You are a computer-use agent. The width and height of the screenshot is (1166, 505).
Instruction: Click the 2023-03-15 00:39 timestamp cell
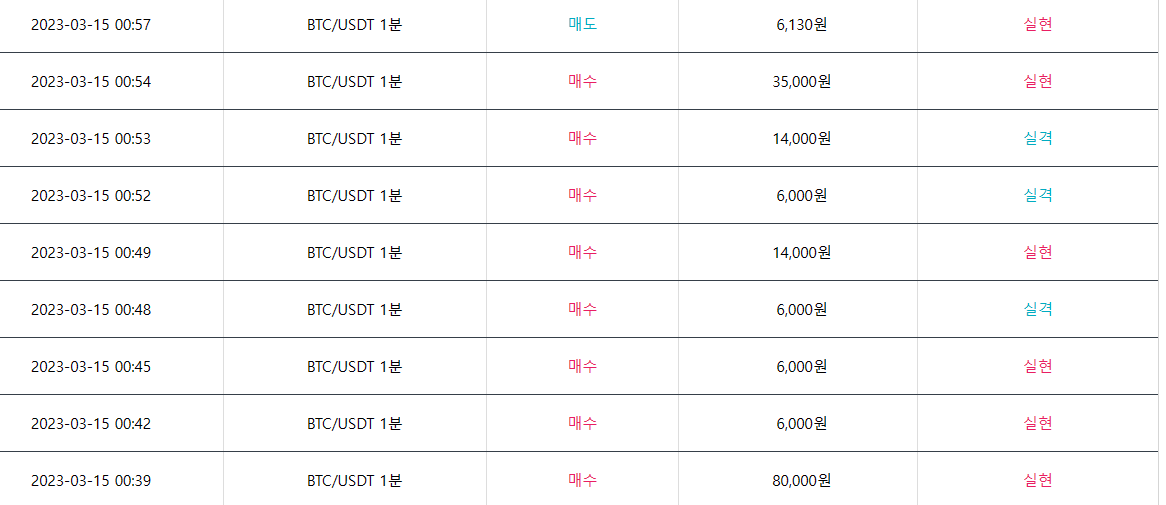pyautogui.click(x=91, y=481)
